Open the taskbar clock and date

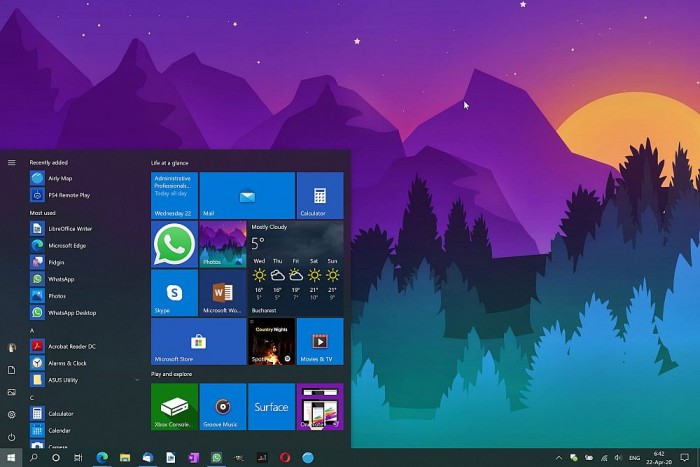point(658,457)
